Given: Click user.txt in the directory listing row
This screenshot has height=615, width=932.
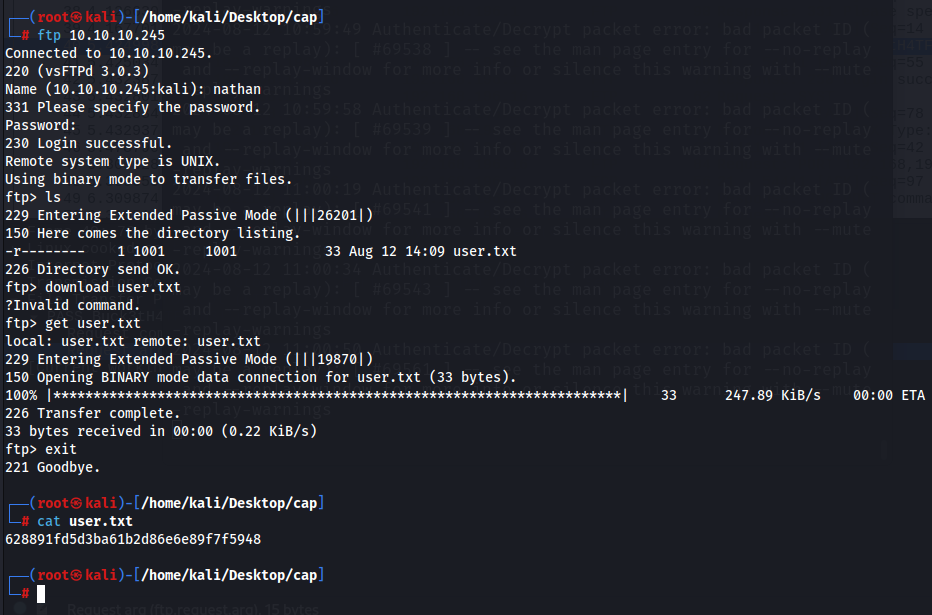Looking at the screenshot, I should (x=485, y=251).
